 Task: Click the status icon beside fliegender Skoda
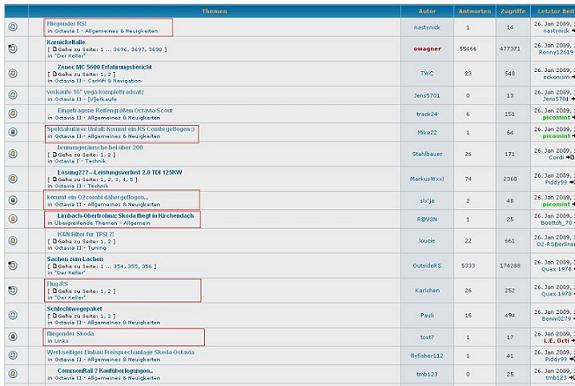coord(13,337)
